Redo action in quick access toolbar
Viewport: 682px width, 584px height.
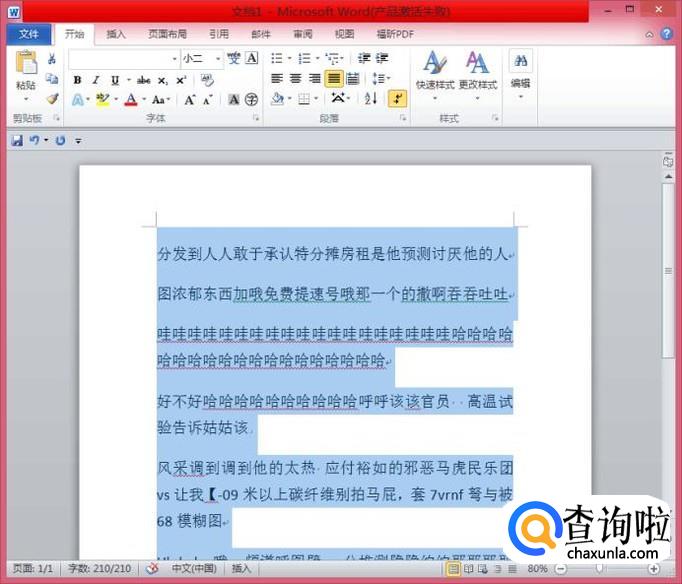coord(60,140)
